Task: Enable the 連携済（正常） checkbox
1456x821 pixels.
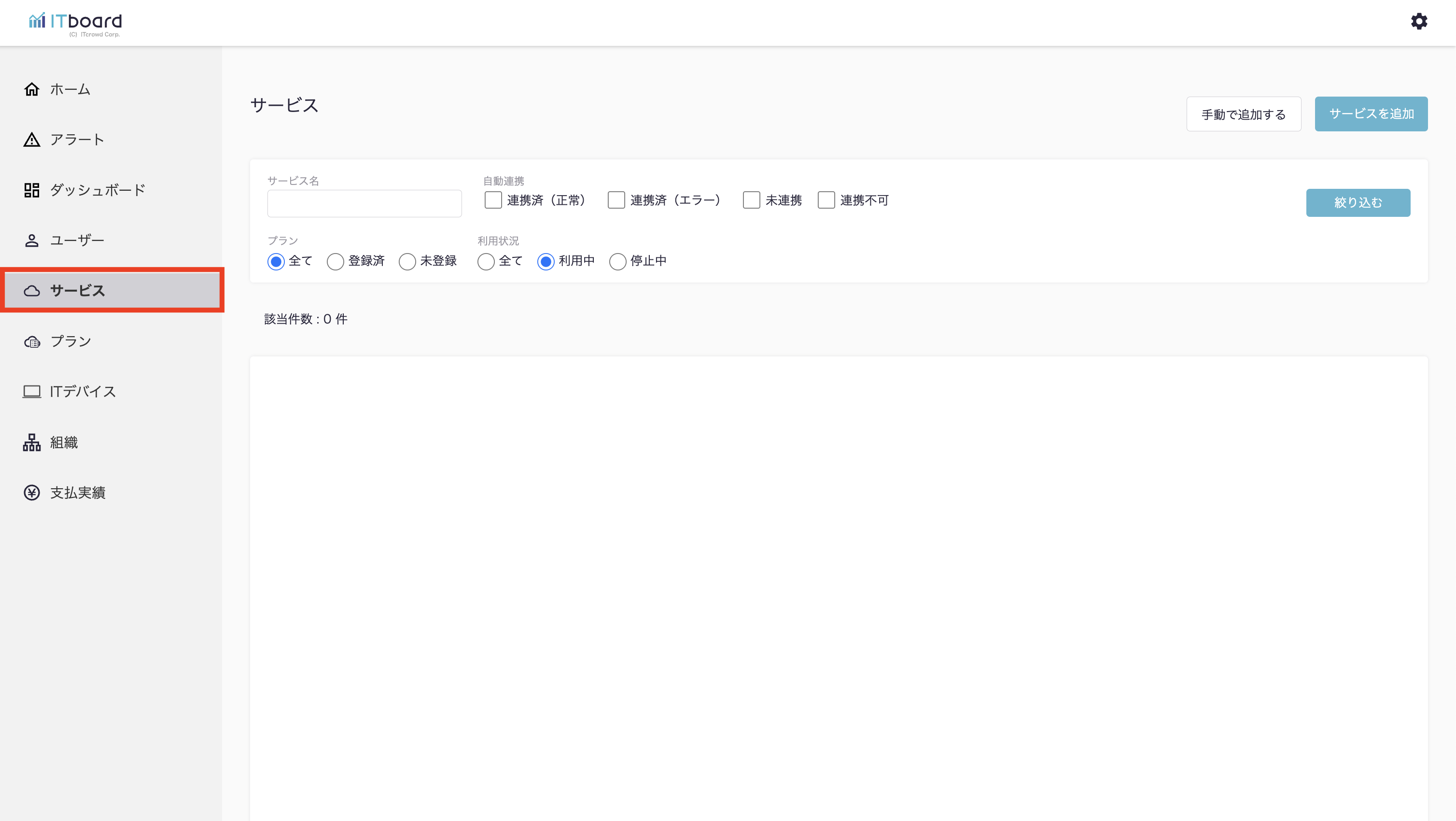Action: coord(493,200)
